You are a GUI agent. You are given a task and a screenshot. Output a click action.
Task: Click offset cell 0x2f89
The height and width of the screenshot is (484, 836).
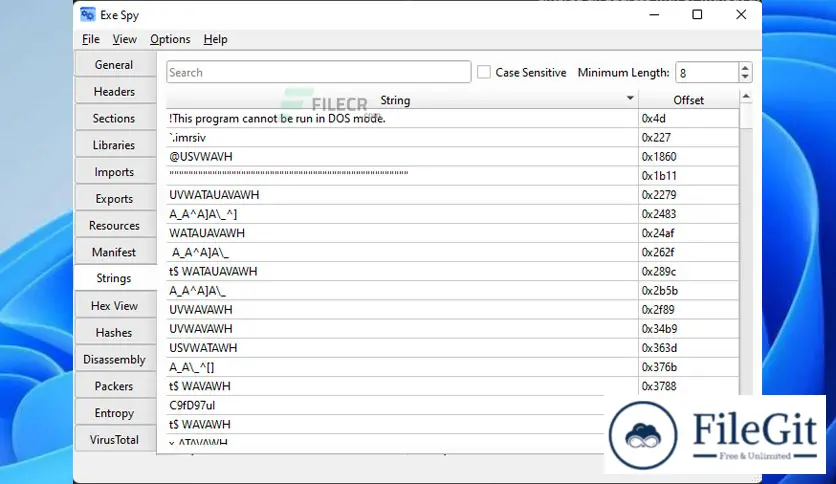click(688, 310)
